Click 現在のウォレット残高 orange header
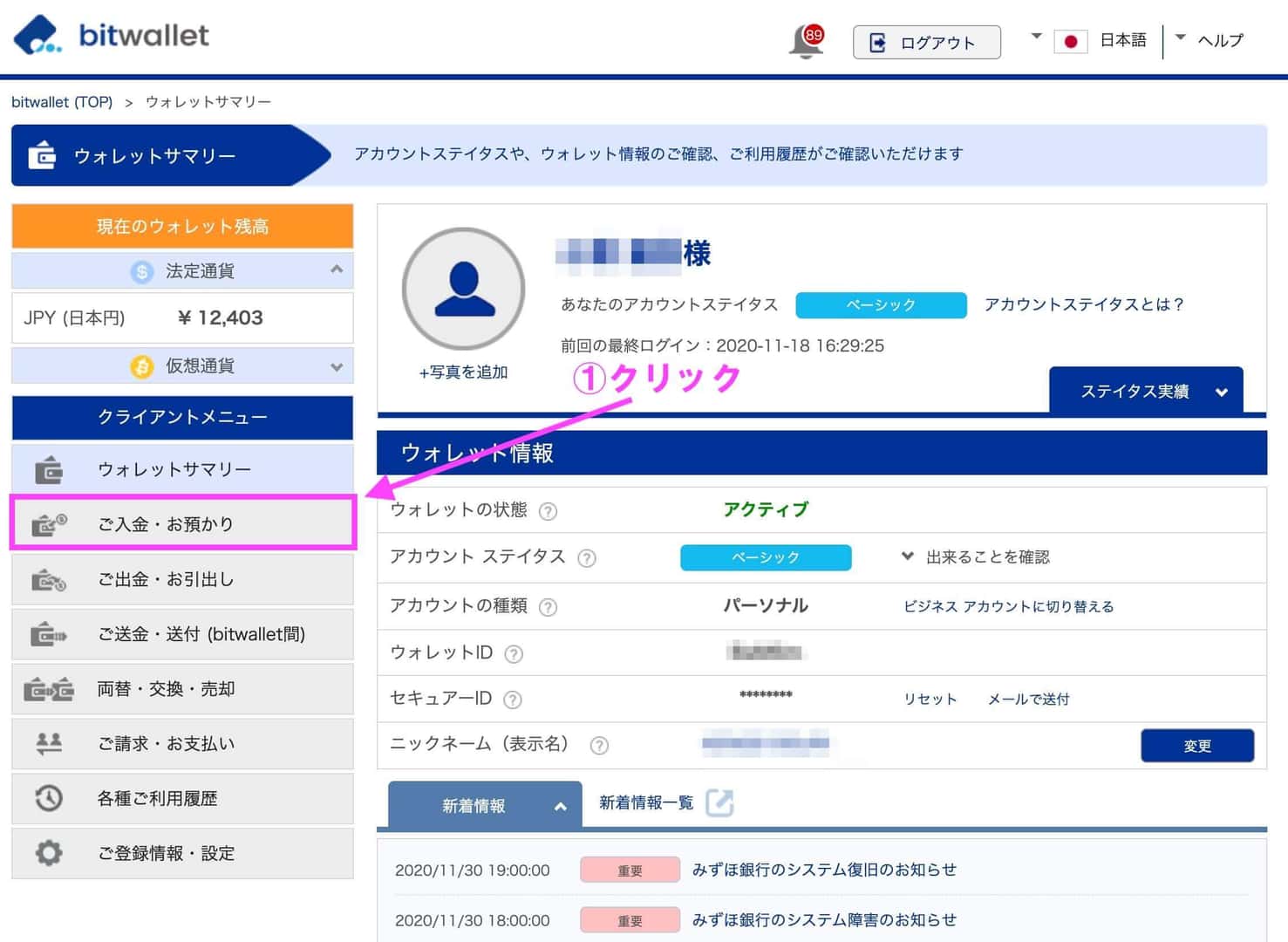This screenshot has height=942, width=1288. (182, 226)
